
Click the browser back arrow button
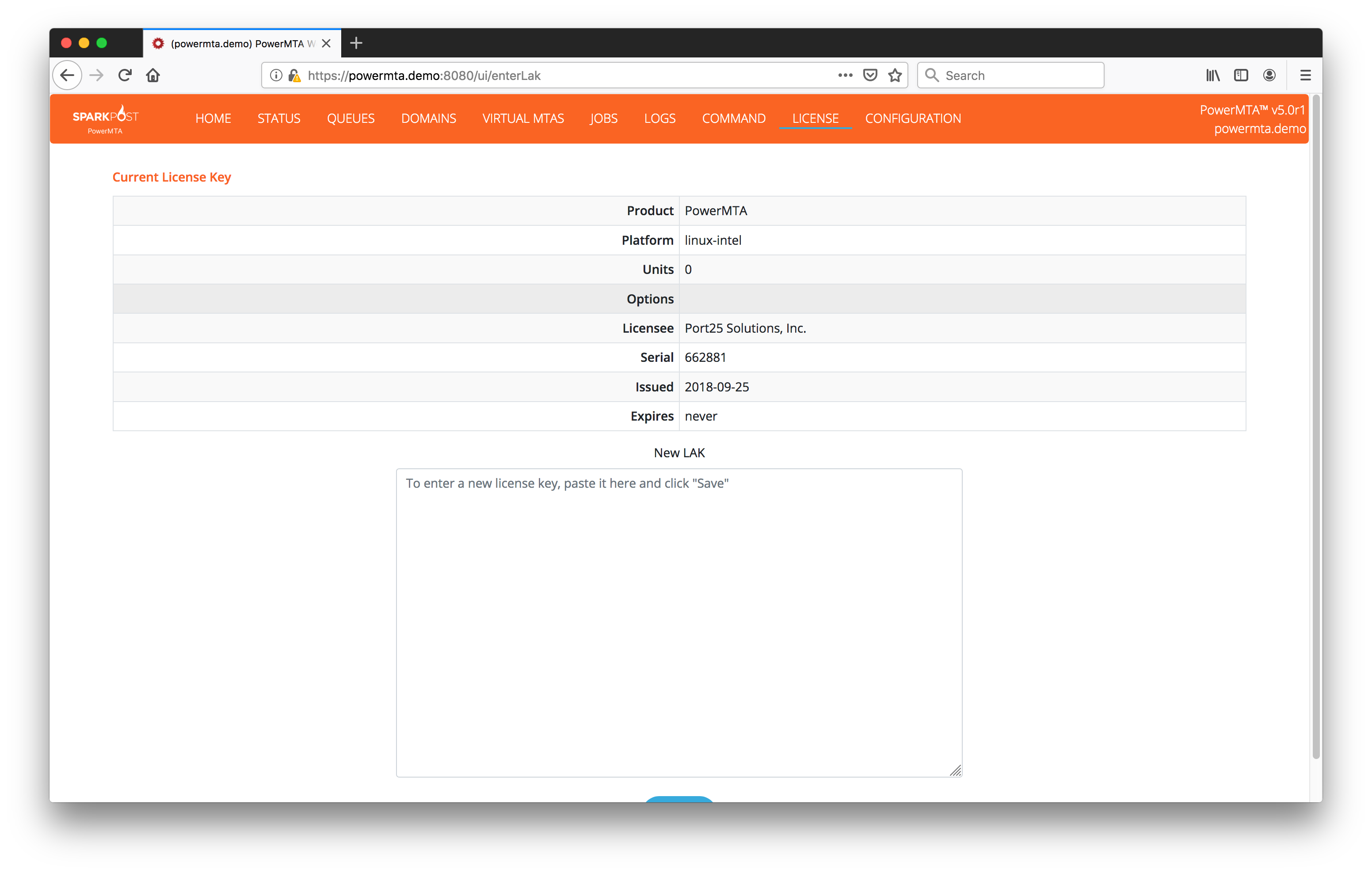pyautogui.click(x=67, y=75)
